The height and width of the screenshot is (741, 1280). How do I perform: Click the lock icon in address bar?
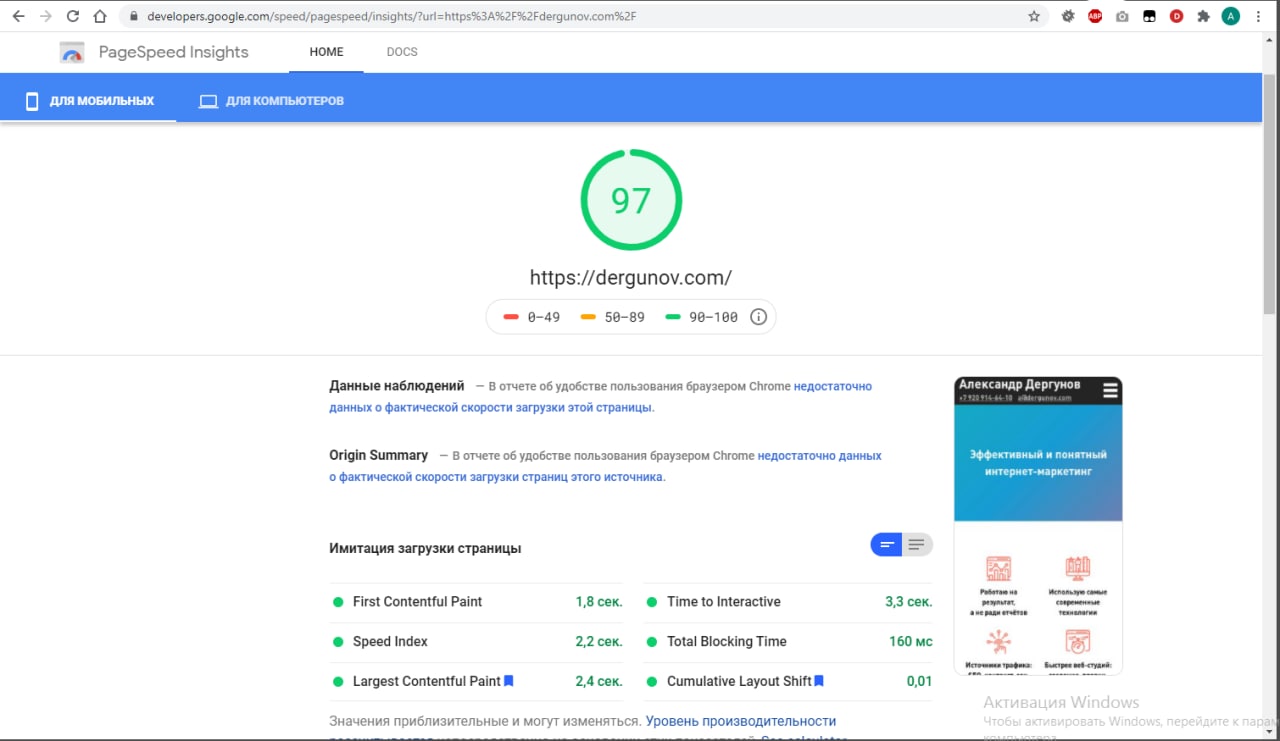point(133,16)
